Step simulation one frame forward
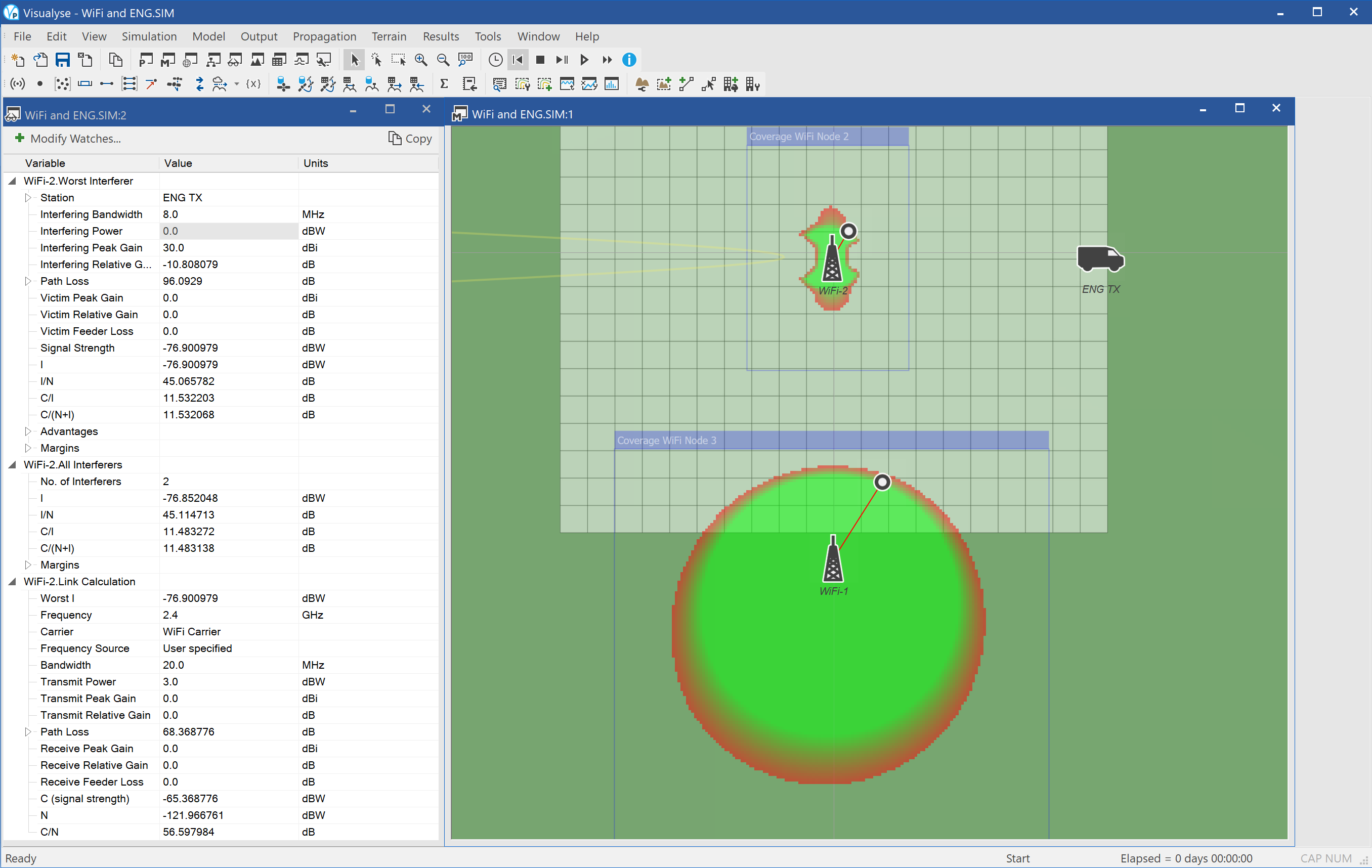1372x868 pixels. [562, 60]
